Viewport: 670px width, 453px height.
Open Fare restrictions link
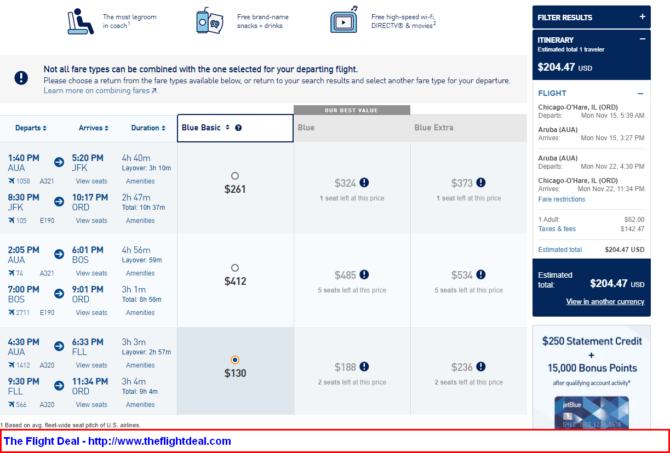(561, 199)
